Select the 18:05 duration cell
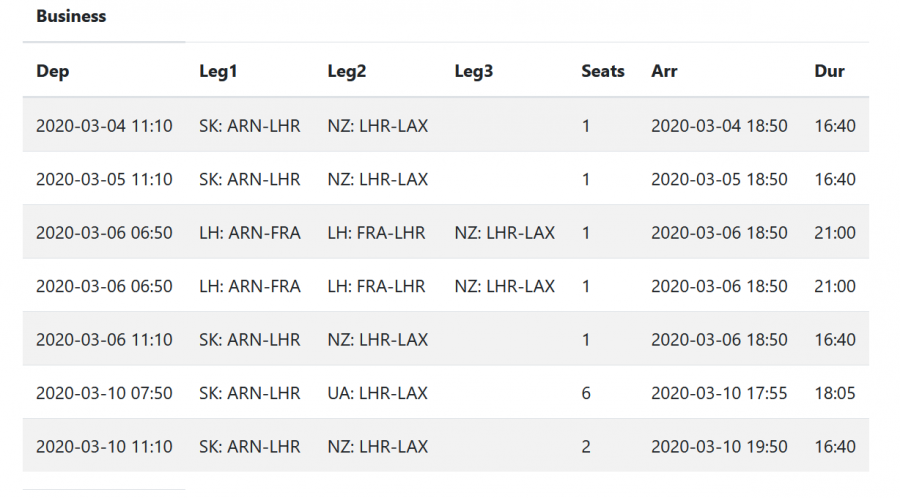 pos(835,393)
